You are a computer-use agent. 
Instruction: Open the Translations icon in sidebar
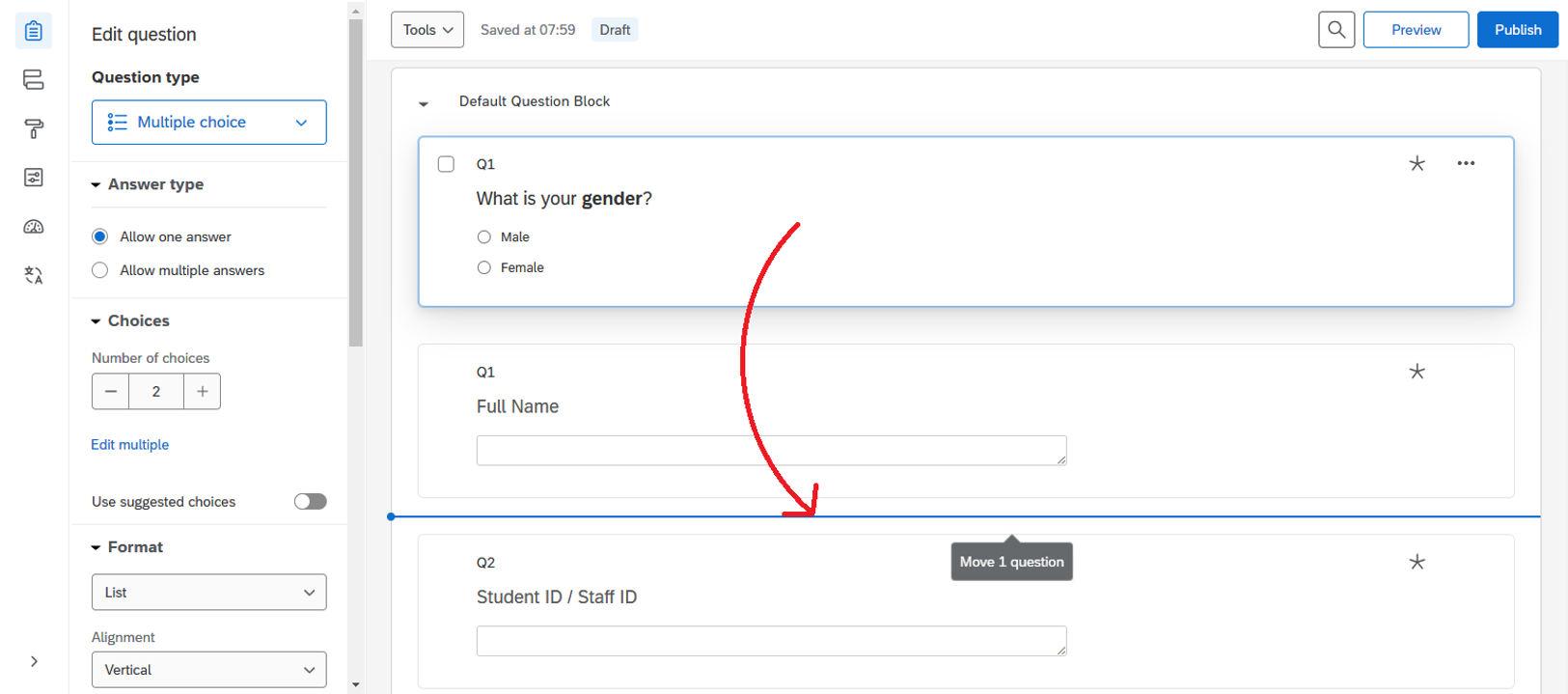coord(34,276)
